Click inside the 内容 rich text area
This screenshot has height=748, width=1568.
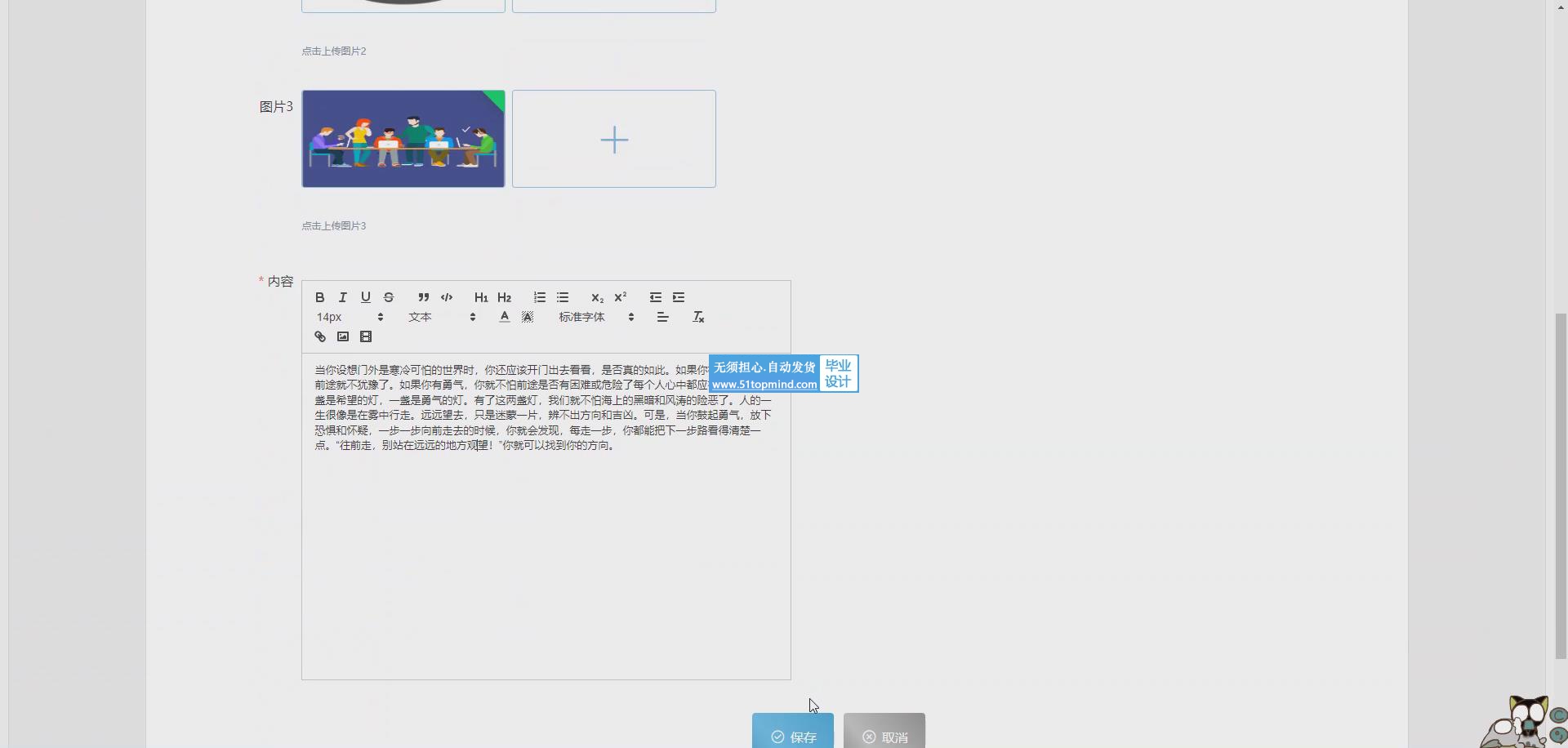point(546,515)
